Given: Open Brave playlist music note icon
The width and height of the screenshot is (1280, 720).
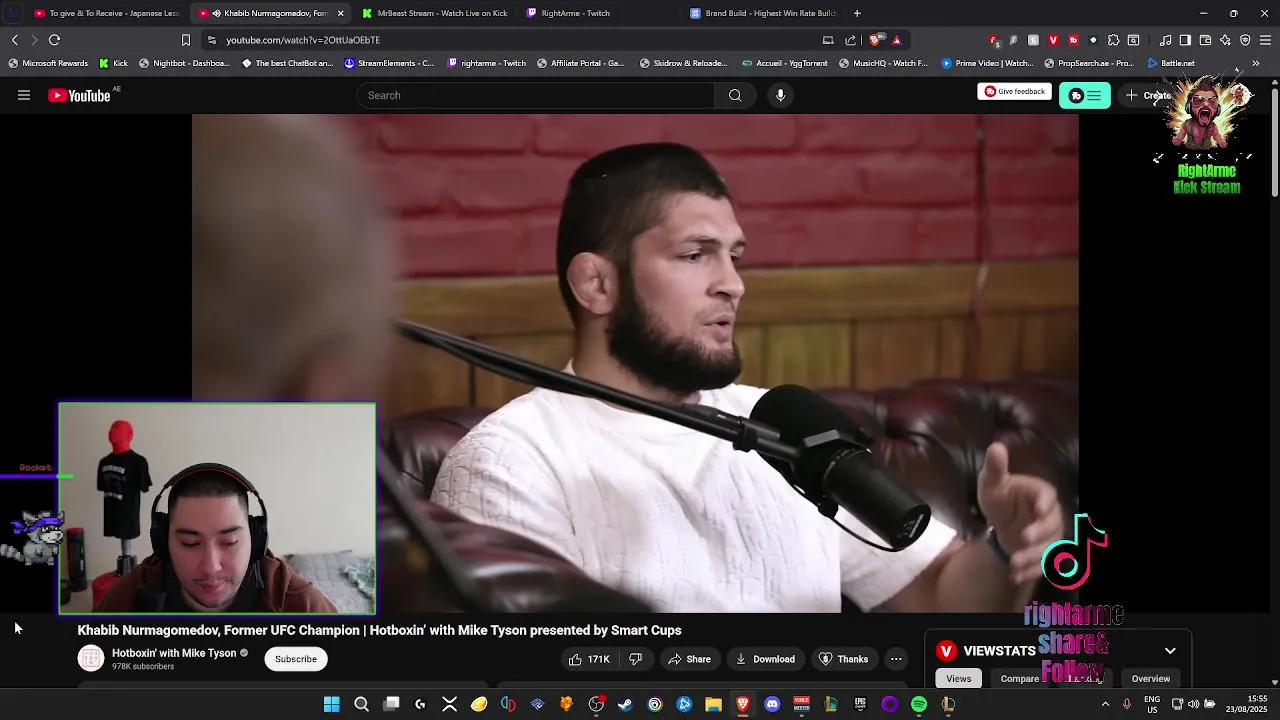Looking at the screenshot, I should (x=1166, y=40).
